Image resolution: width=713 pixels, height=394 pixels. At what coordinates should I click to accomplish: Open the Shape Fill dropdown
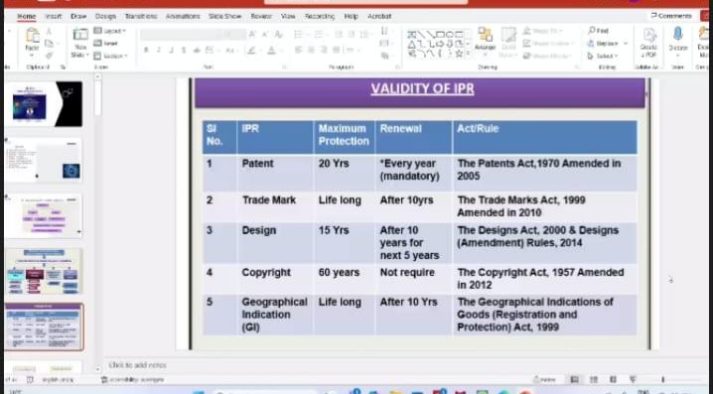point(543,30)
